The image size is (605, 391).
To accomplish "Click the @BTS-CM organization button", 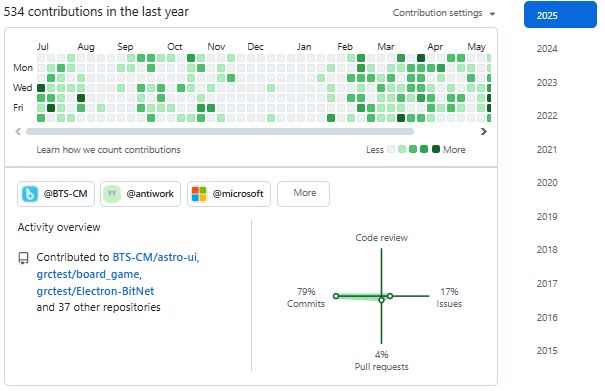I will coord(56,194).
